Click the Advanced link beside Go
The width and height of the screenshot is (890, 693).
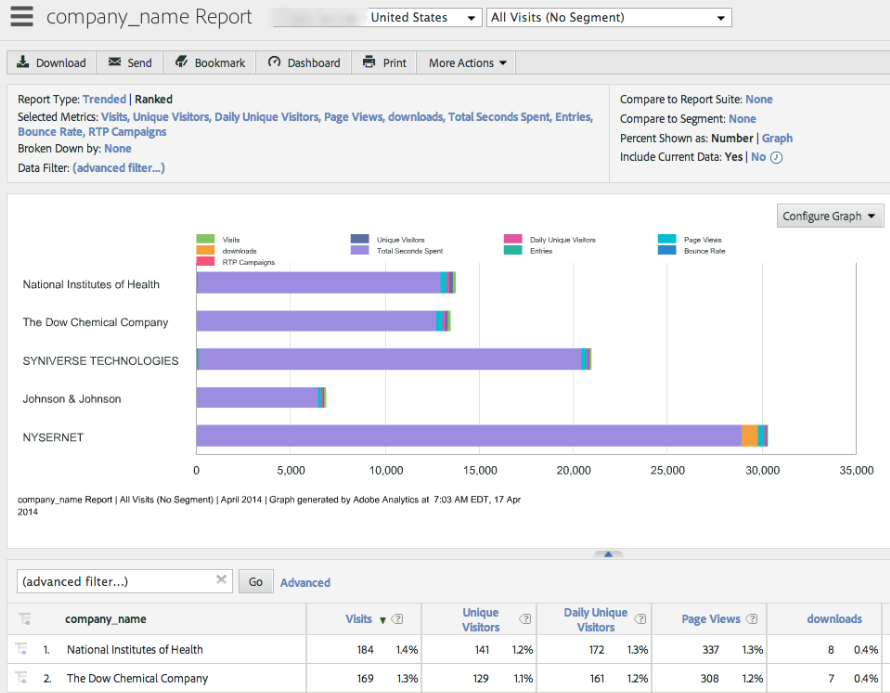305,582
